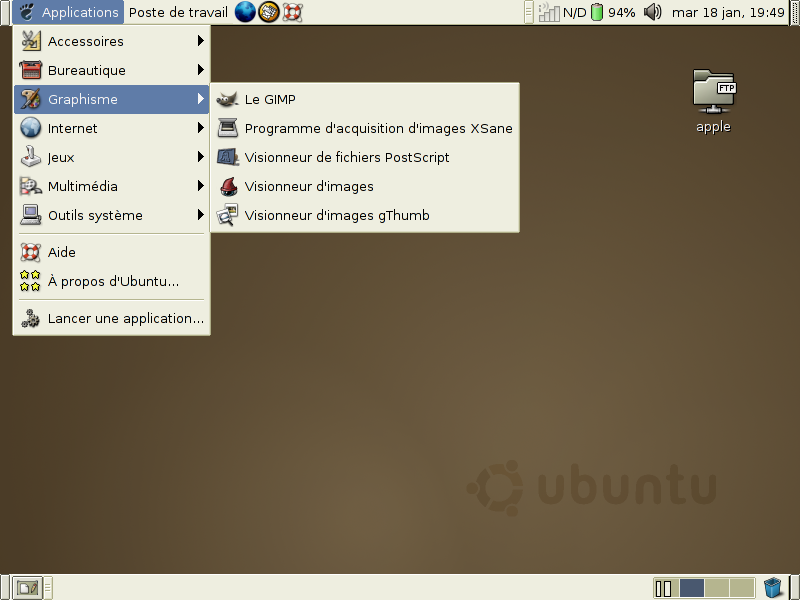Switch to the last workspace in switcher
800x600 pixels.
pos(742,588)
